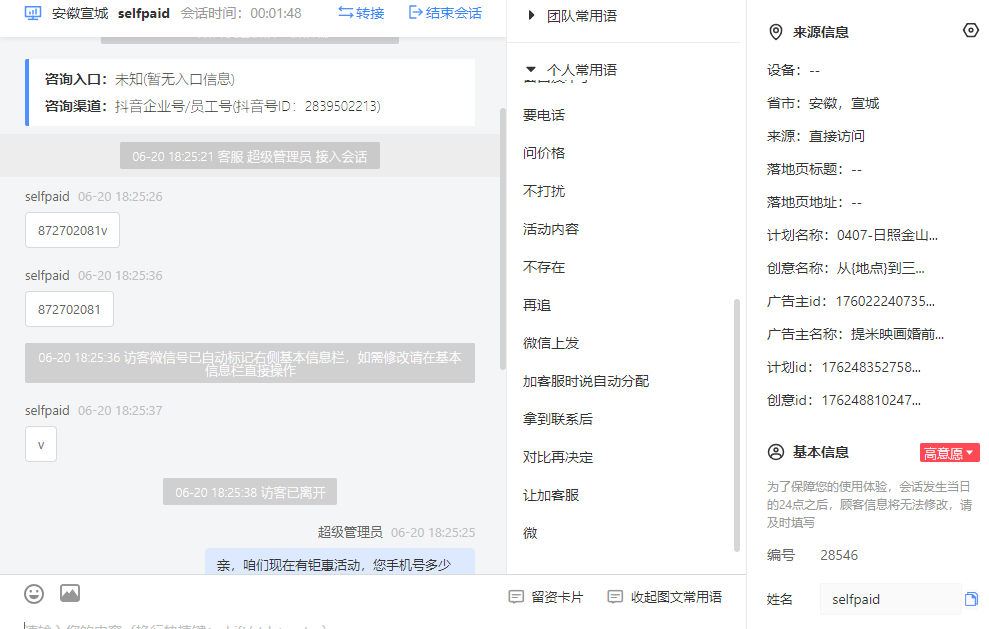Select the 让加客服 quick phrase
Screen dimensions: 989x629
(x=551, y=495)
